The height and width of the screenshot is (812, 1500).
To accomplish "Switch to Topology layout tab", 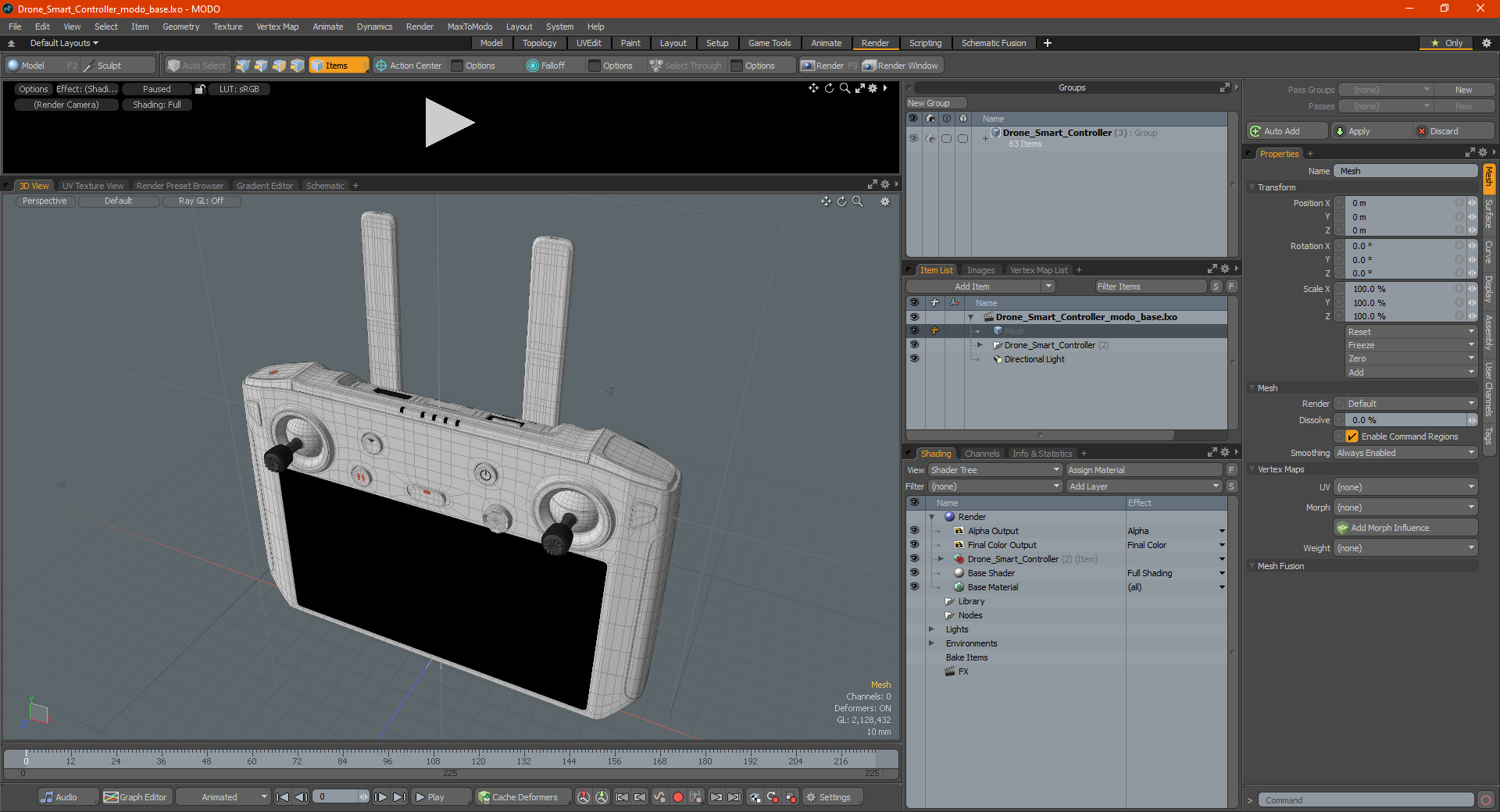I will [540, 43].
